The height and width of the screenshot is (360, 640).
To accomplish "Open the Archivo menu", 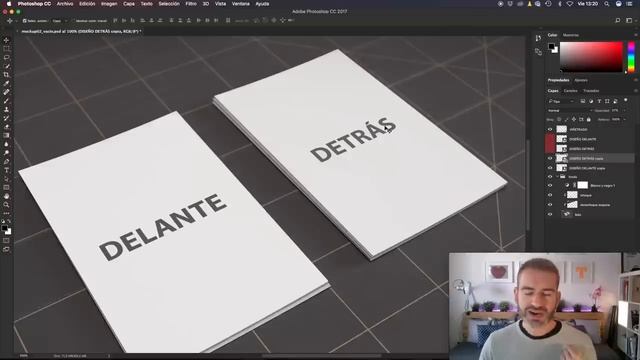I will click(65, 4).
